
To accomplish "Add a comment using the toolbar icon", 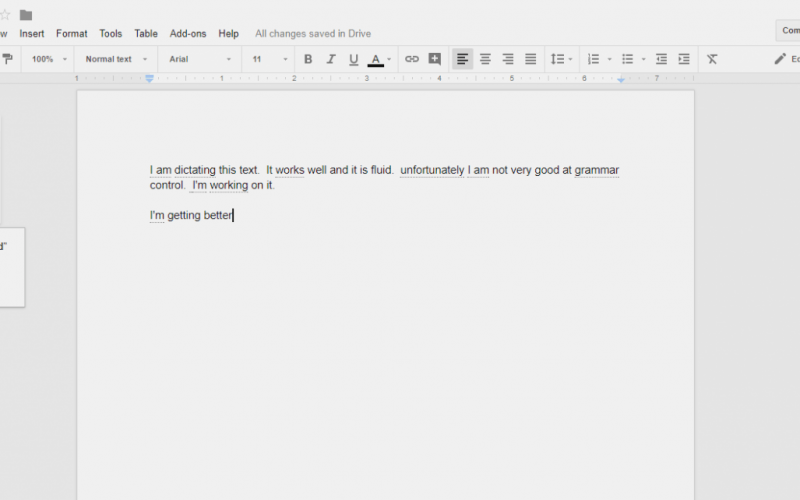I will tap(435, 59).
